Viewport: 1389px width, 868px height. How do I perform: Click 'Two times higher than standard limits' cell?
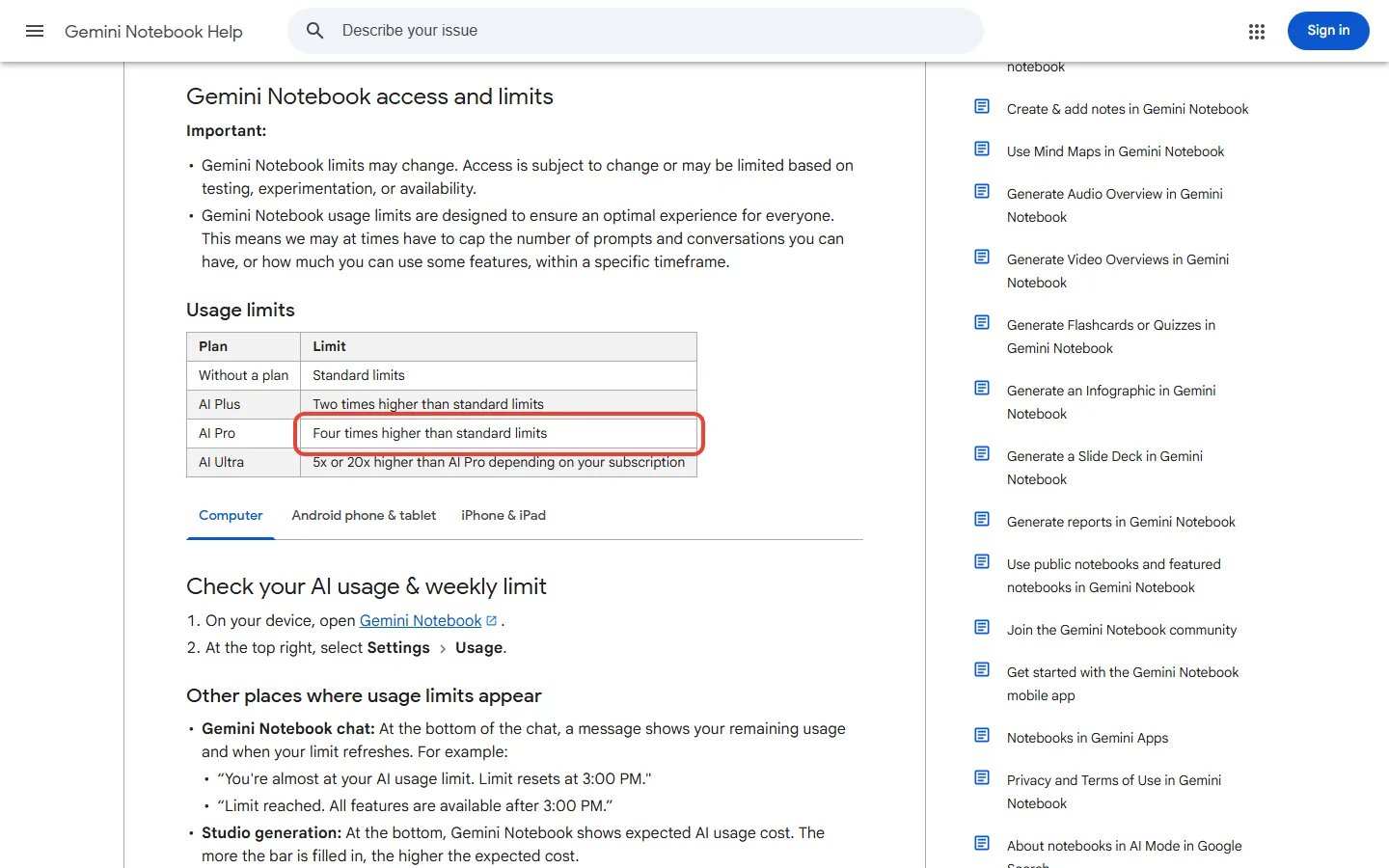(499, 404)
